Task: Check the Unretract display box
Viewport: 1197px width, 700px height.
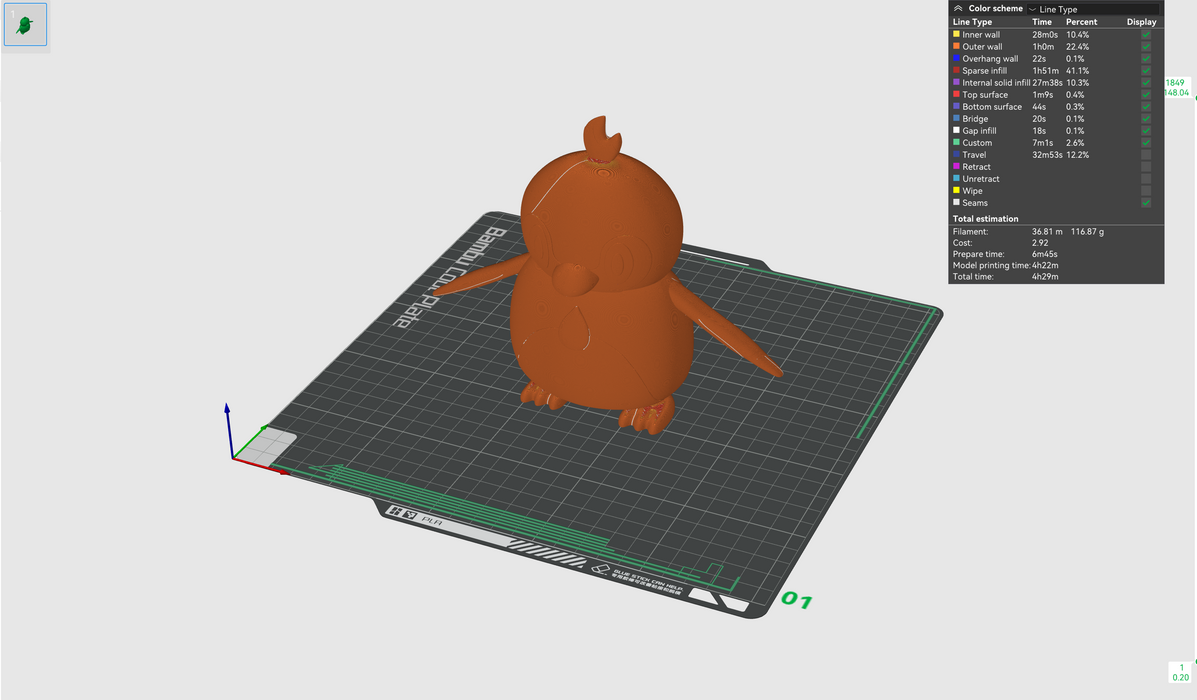Action: [1146, 179]
